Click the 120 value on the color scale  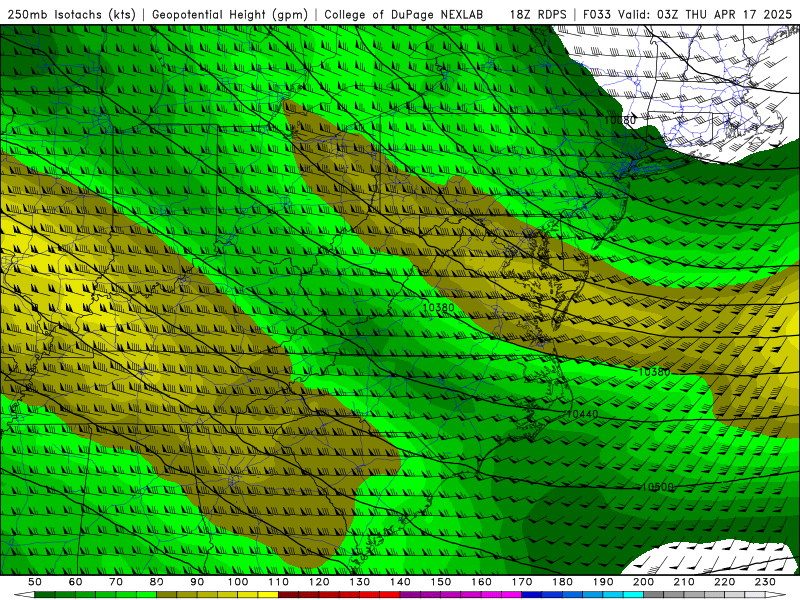coord(319,582)
